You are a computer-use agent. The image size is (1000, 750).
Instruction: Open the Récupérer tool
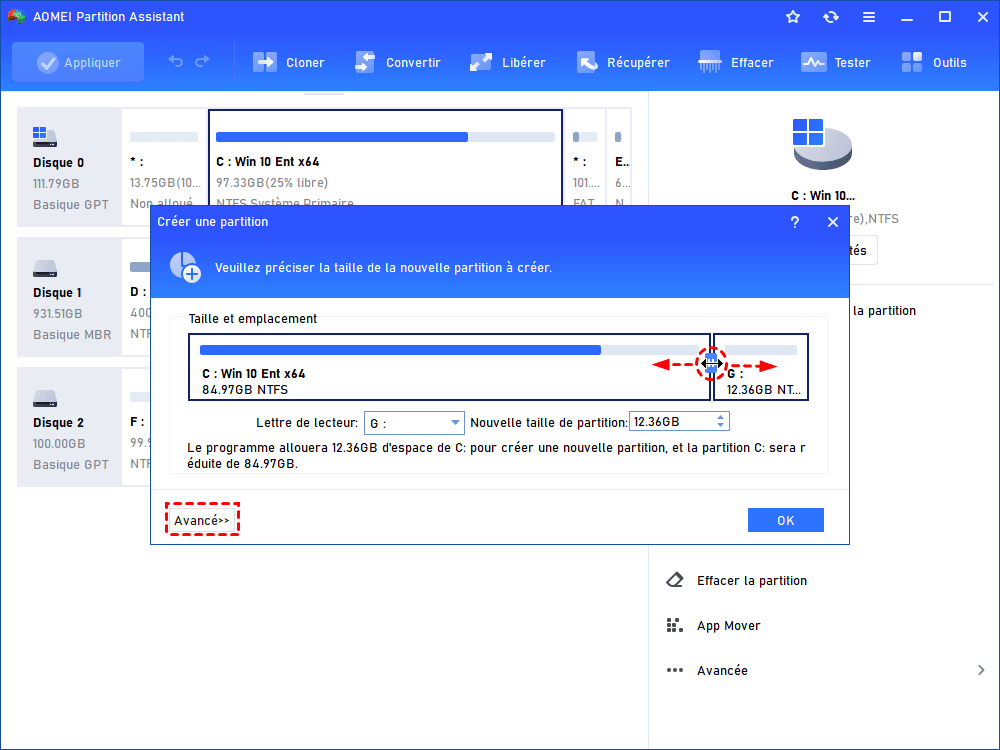coord(623,62)
